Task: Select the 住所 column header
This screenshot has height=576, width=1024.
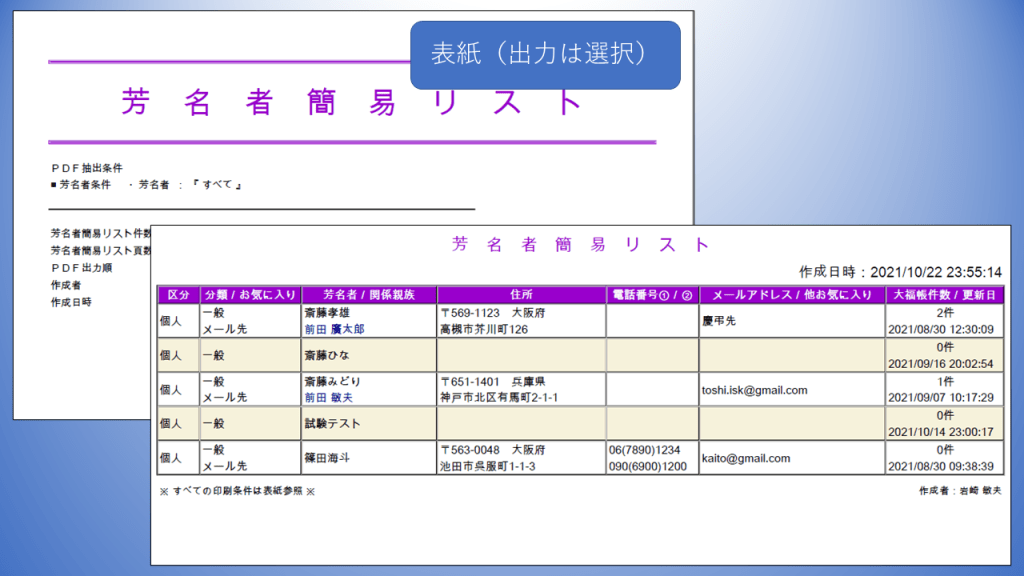Action: pos(521,295)
